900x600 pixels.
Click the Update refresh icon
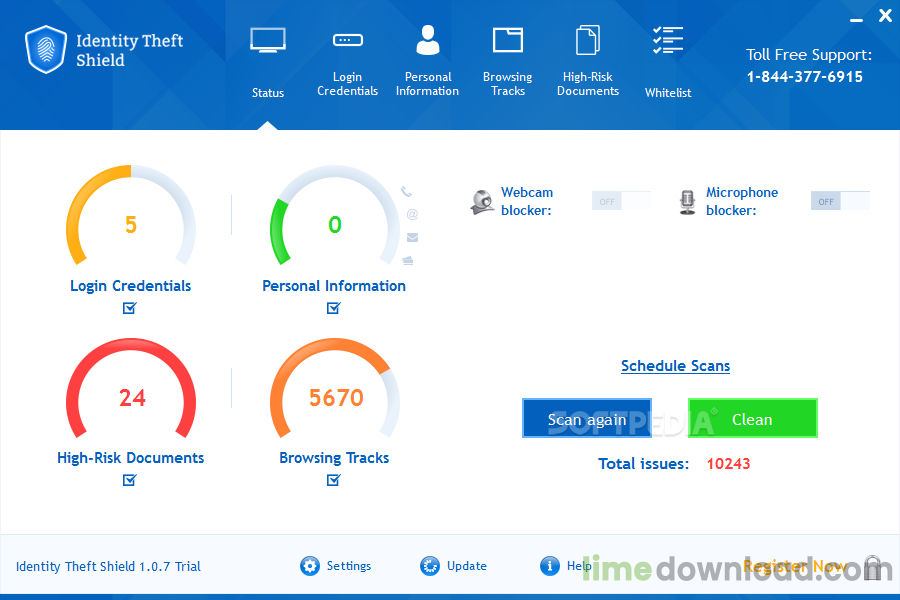[430, 566]
